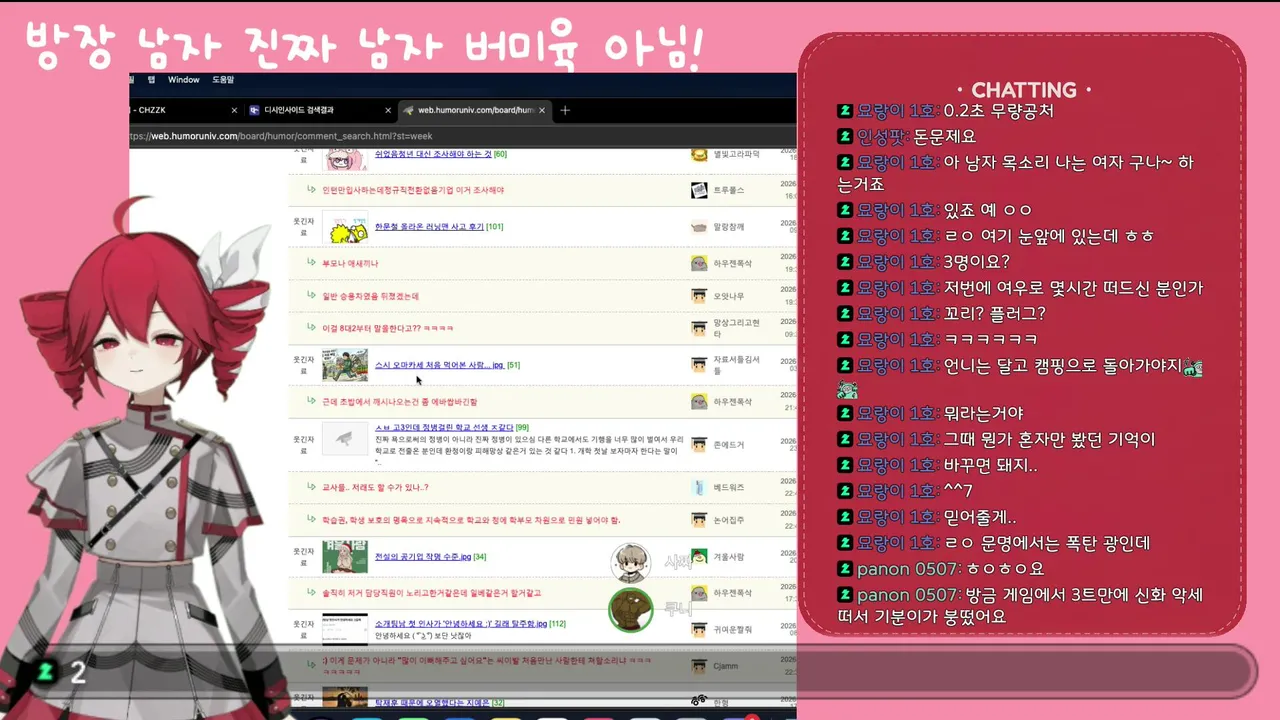The image size is (1280, 720).
Task: Click username panon 0507 beside ㅎㅇㅎㅇ요
Action: tap(907, 569)
